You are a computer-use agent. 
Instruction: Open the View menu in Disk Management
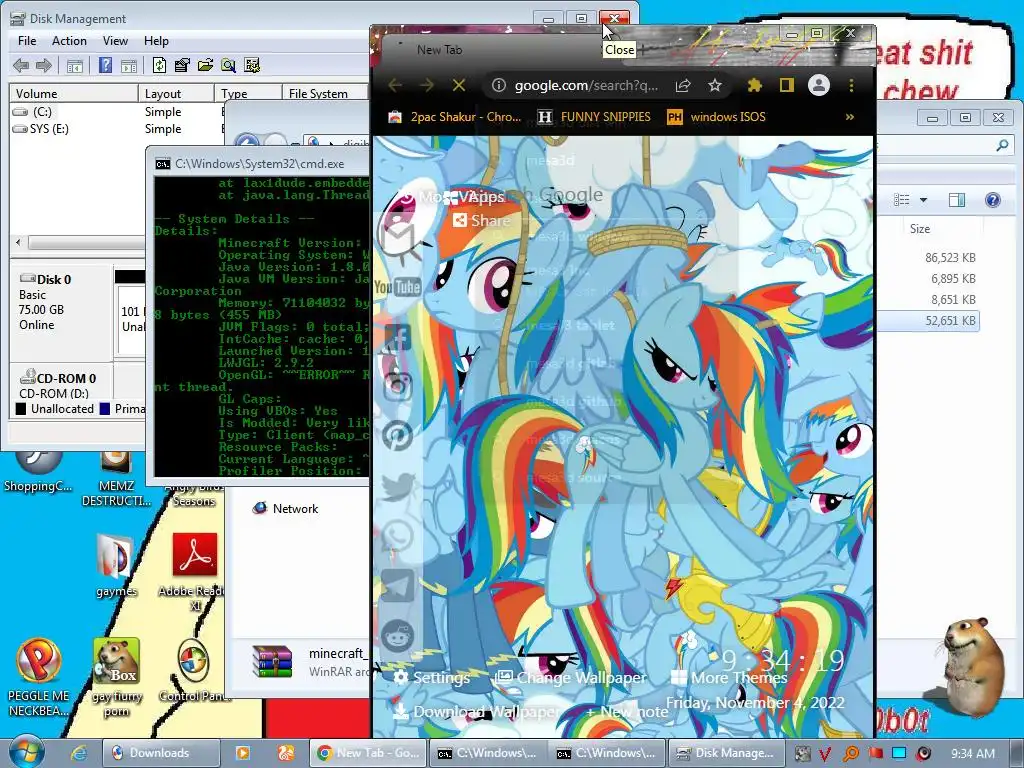click(115, 40)
